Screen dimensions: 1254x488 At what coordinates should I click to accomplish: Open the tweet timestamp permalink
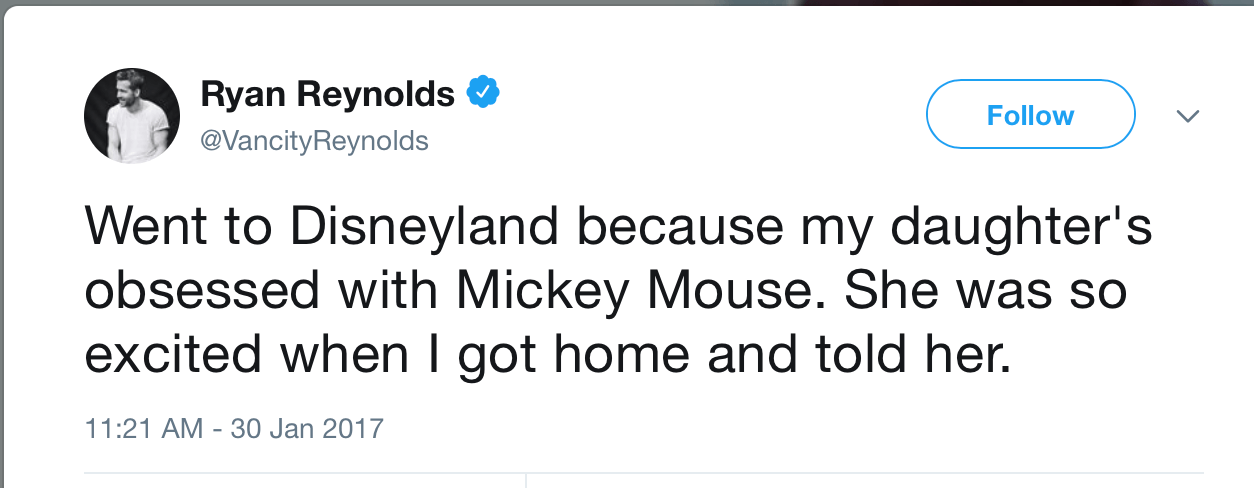[234, 429]
